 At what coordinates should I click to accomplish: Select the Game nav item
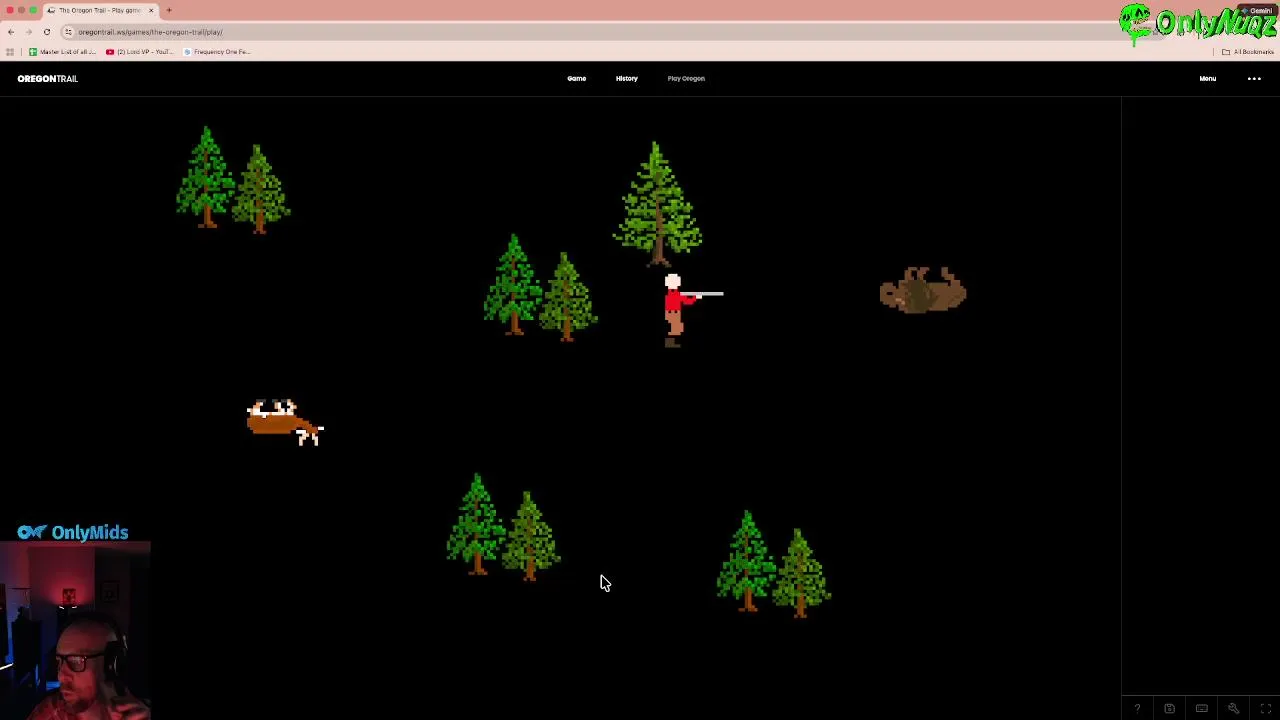coord(577,78)
